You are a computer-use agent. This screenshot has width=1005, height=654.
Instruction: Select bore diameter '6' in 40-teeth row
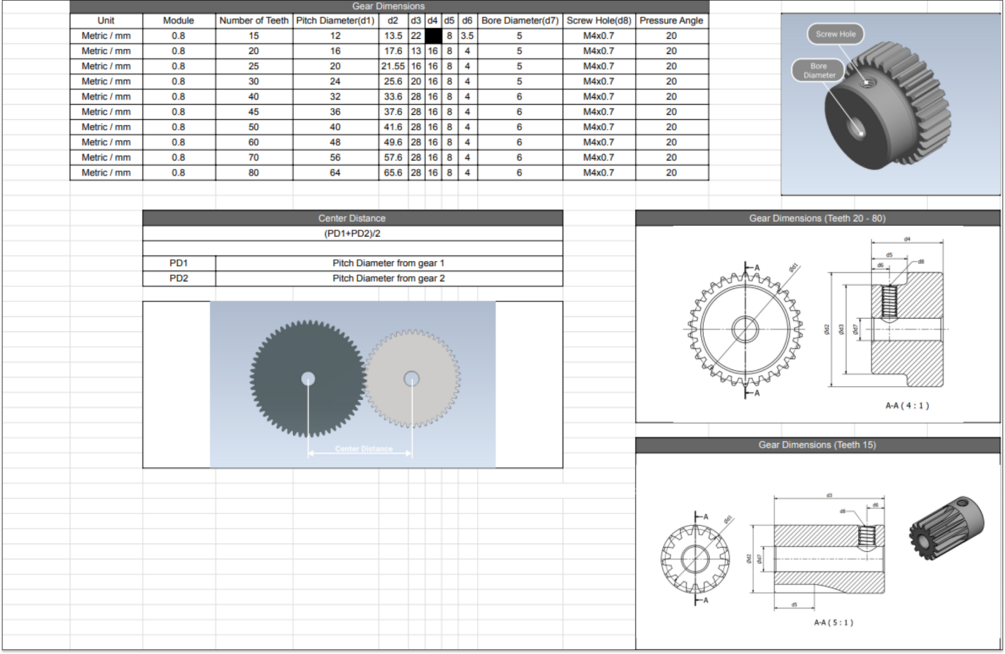[520, 97]
